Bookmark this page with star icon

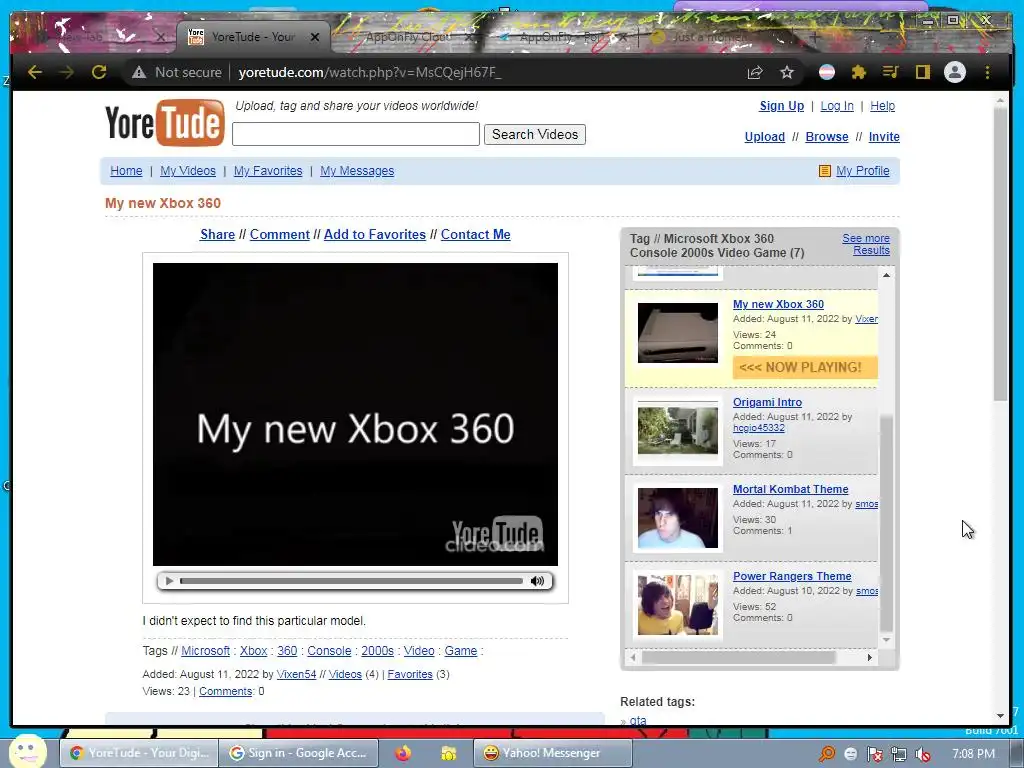[x=787, y=72]
